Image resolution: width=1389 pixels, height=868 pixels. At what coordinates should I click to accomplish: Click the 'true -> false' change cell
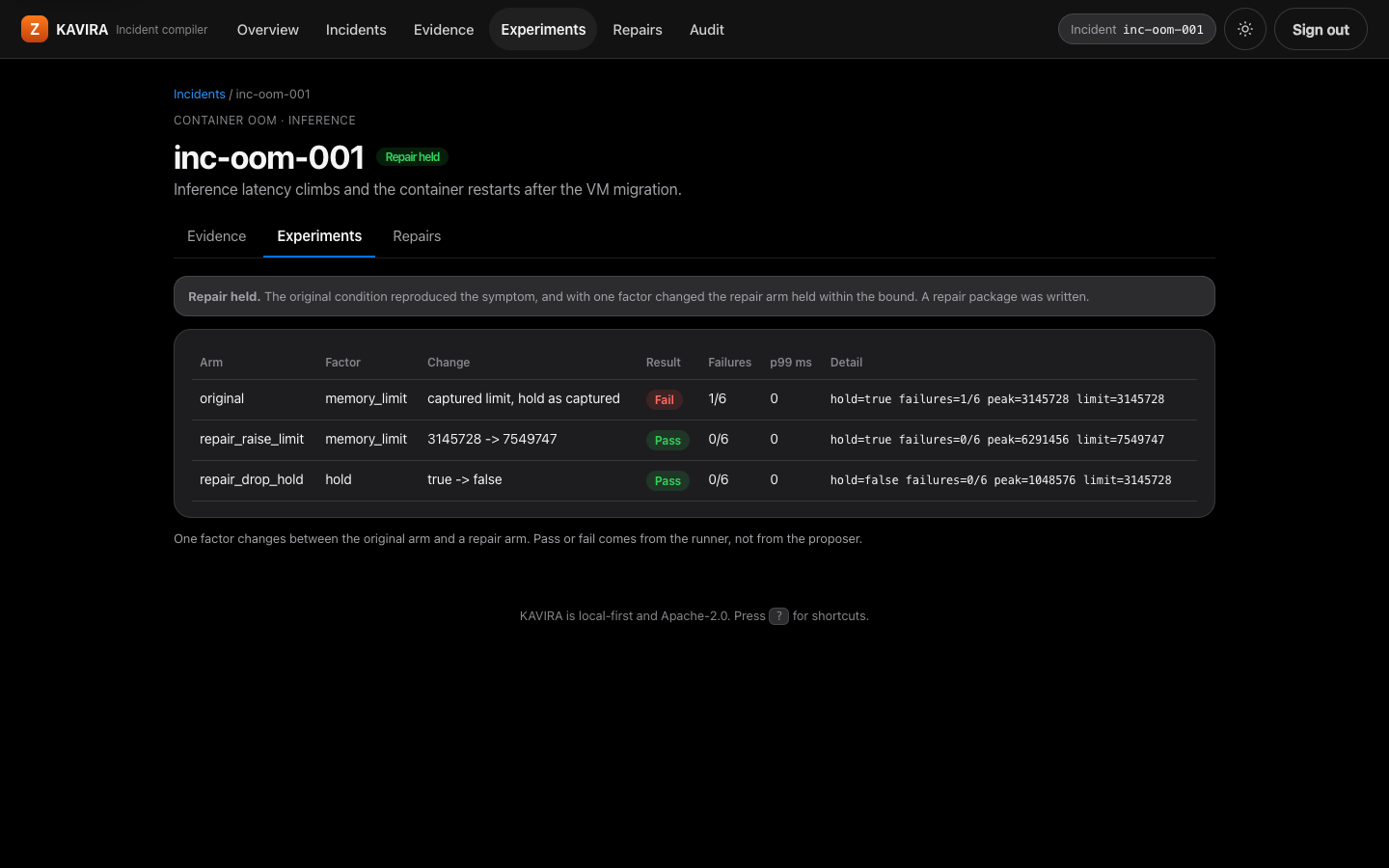point(465,479)
